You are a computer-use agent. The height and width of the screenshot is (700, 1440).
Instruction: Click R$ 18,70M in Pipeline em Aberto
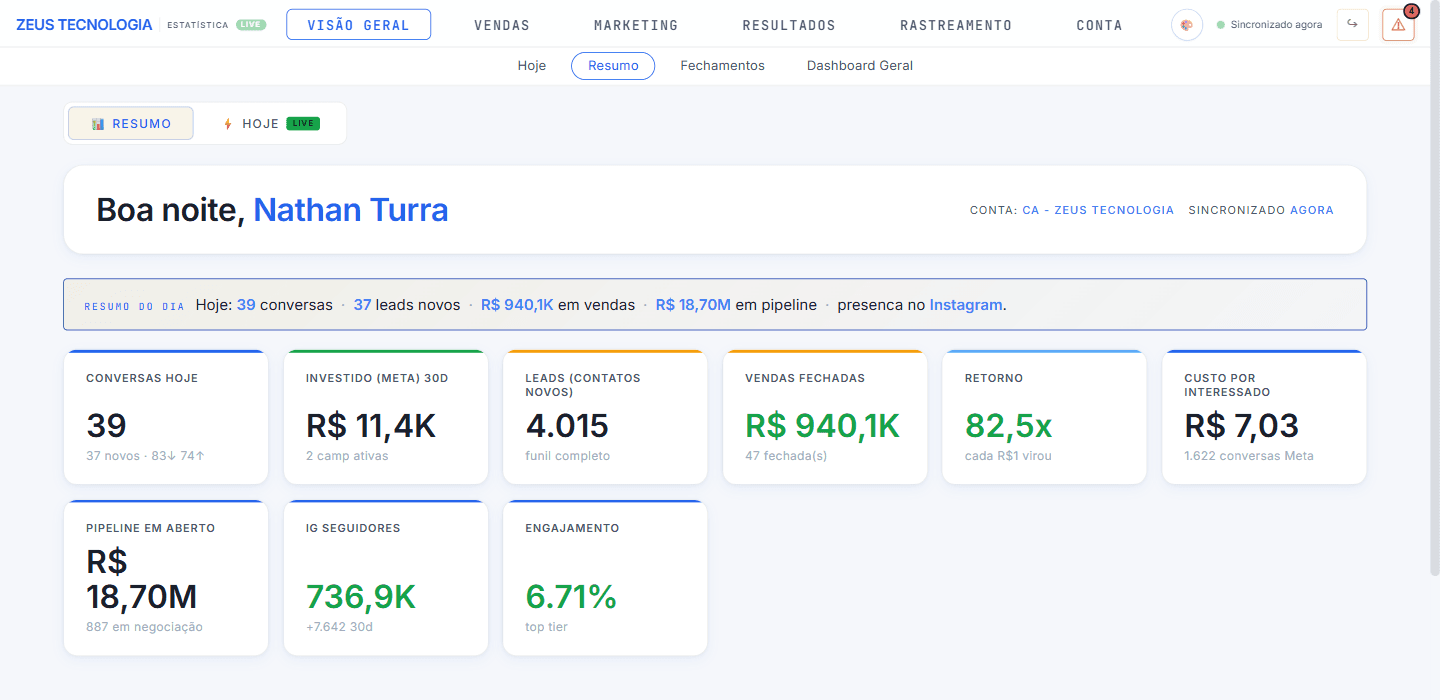pos(142,579)
